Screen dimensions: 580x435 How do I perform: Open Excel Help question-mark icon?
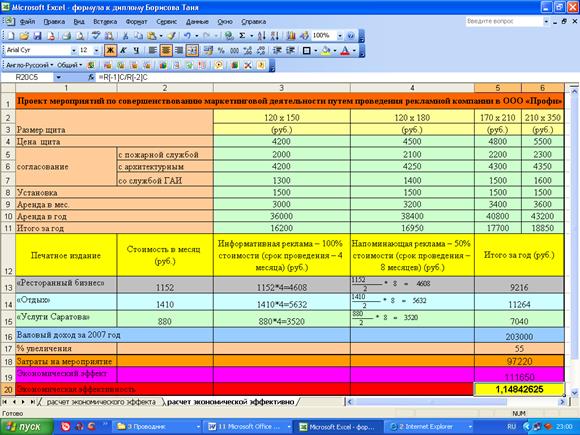tap(351, 36)
